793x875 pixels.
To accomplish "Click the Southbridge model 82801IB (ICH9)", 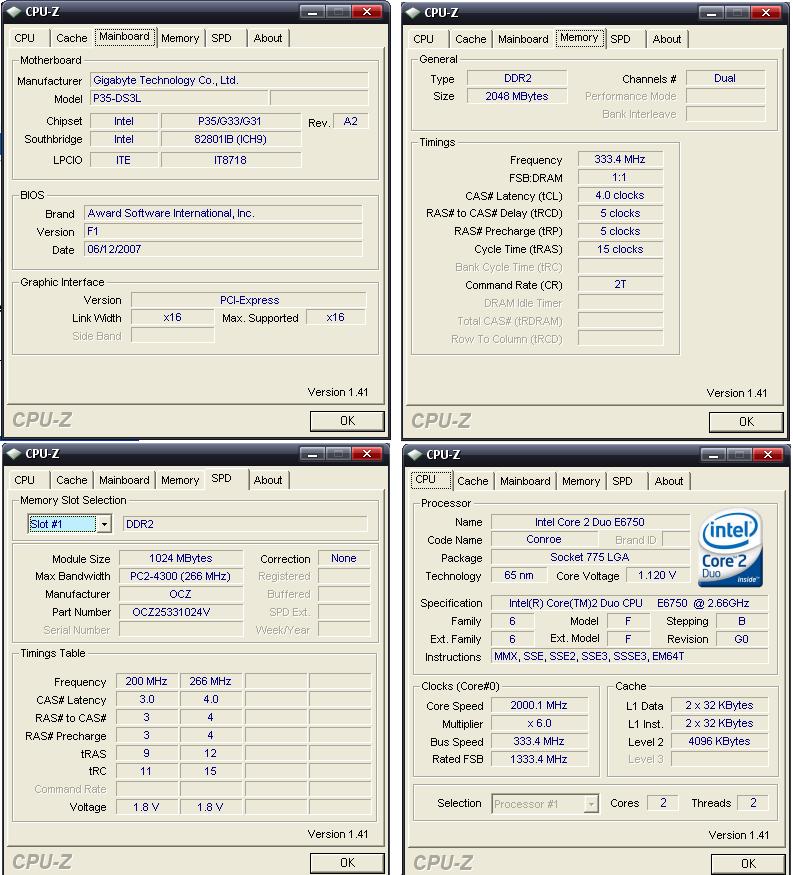I will [231, 139].
